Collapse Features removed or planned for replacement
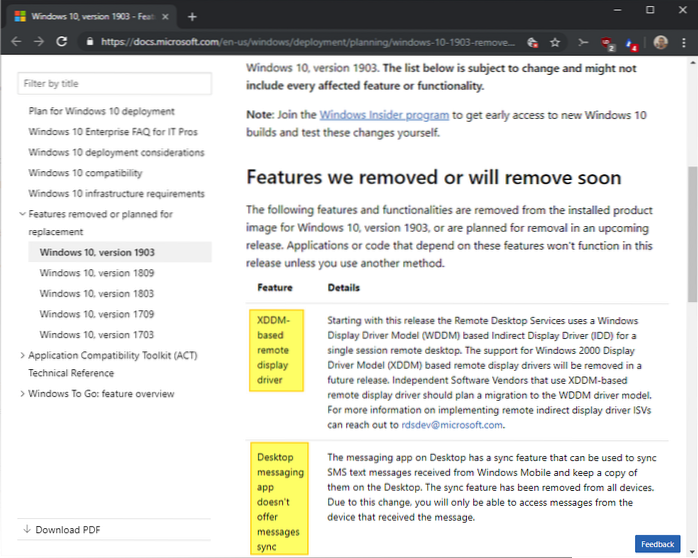Image resolution: width=698 pixels, height=558 pixels. 23,214
